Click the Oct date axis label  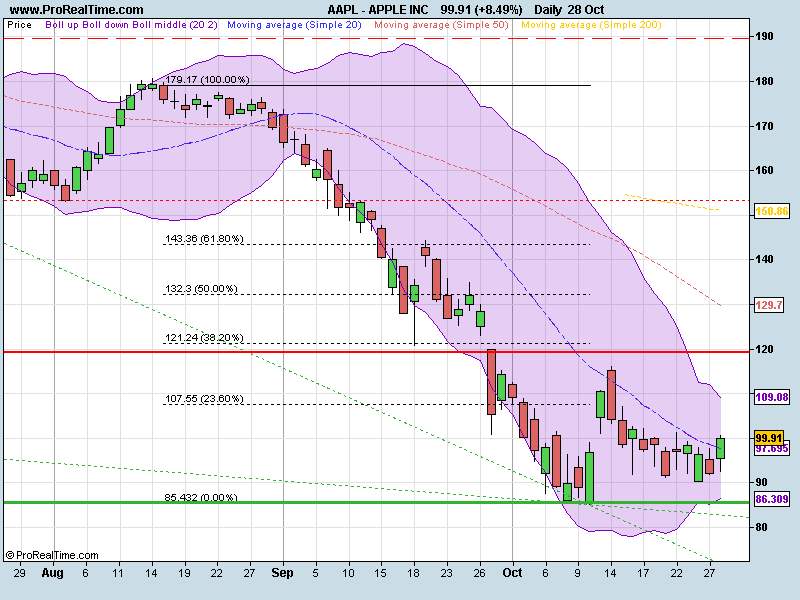(512, 573)
